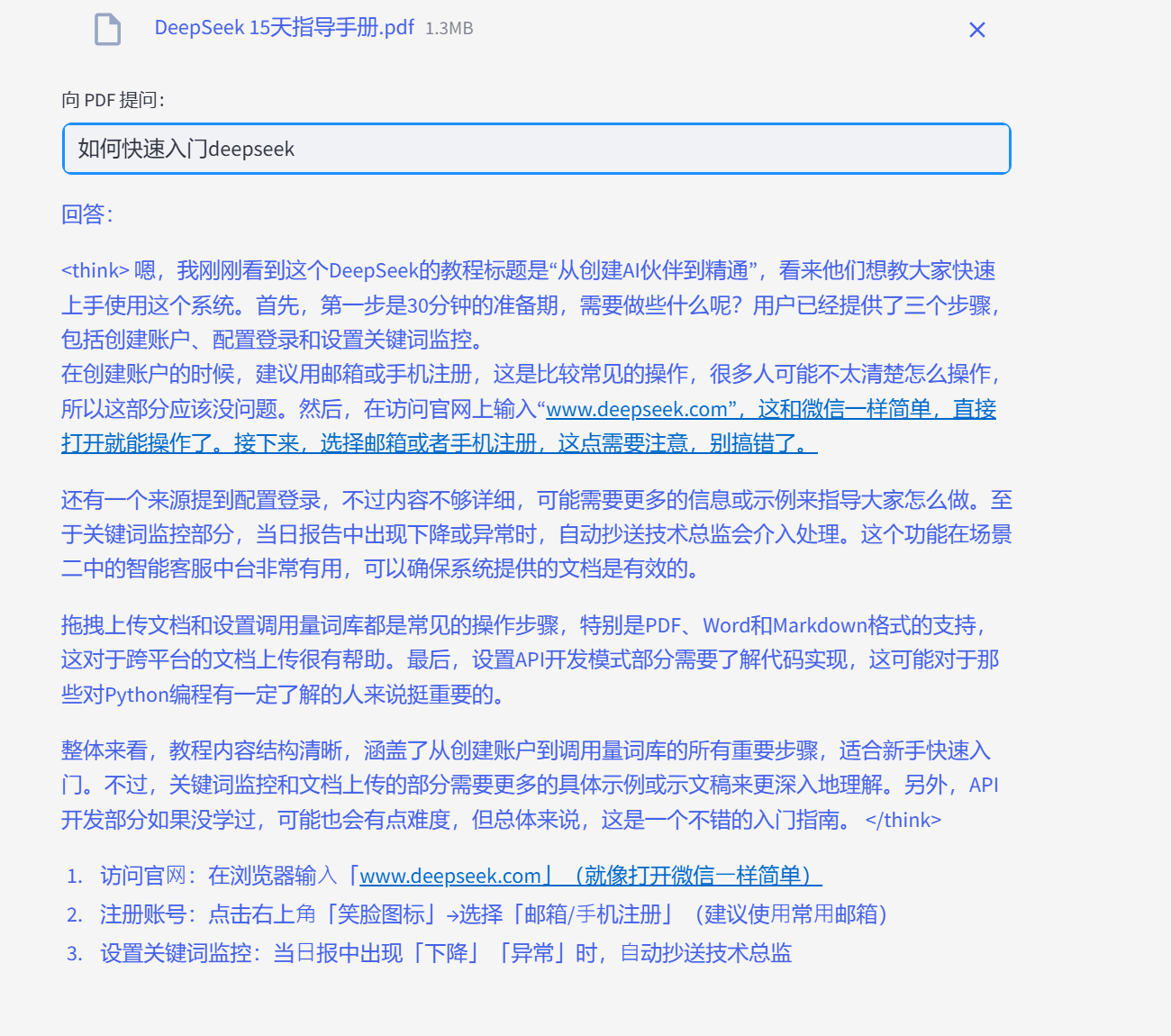
Task: Click the closing </think> tag text
Action: pyautogui.click(x=903, y=820)
